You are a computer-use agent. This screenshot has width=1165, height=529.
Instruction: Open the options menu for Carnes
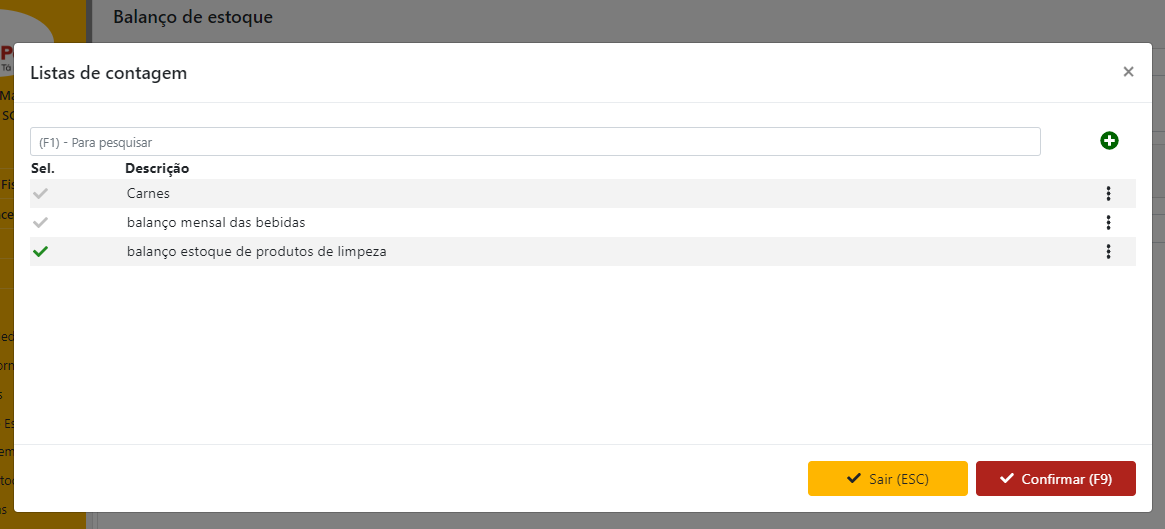click(x=1108, y=194)
